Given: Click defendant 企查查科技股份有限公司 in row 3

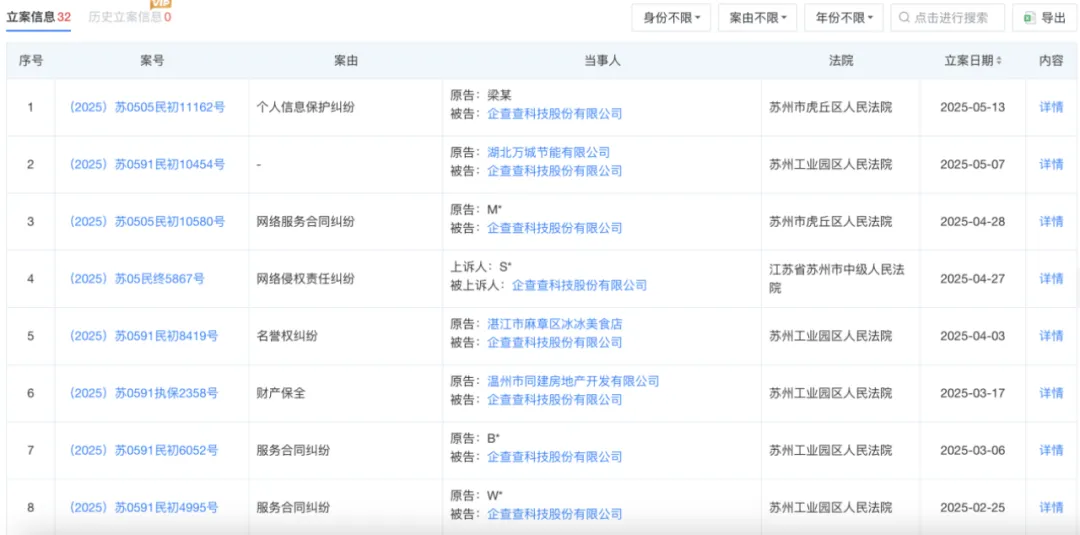Looking at the screenshot, I should tap(554, 228).
